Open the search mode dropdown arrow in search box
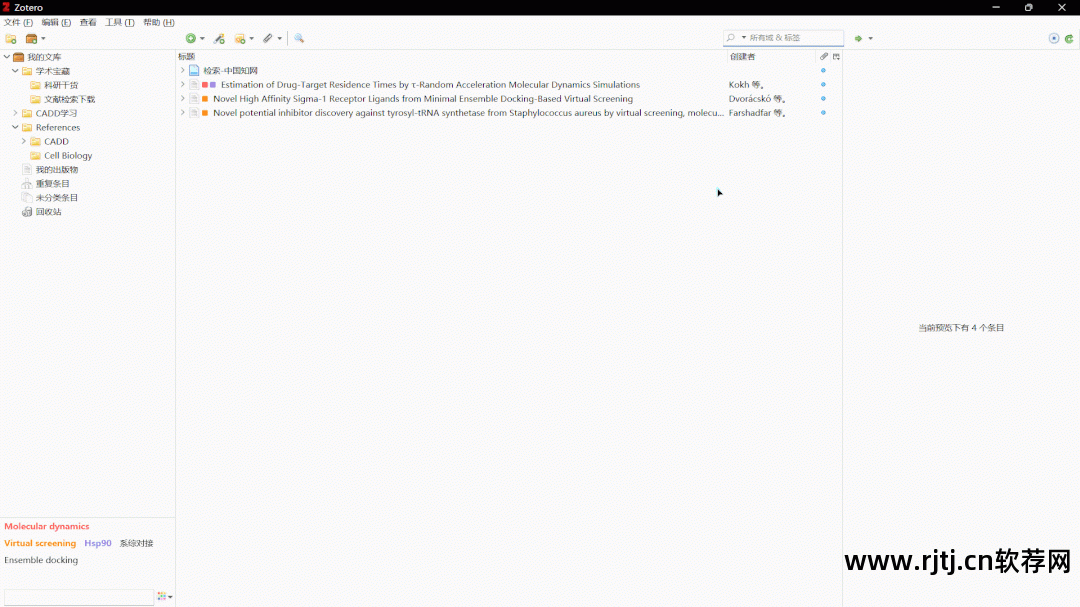 coord(744,38)
